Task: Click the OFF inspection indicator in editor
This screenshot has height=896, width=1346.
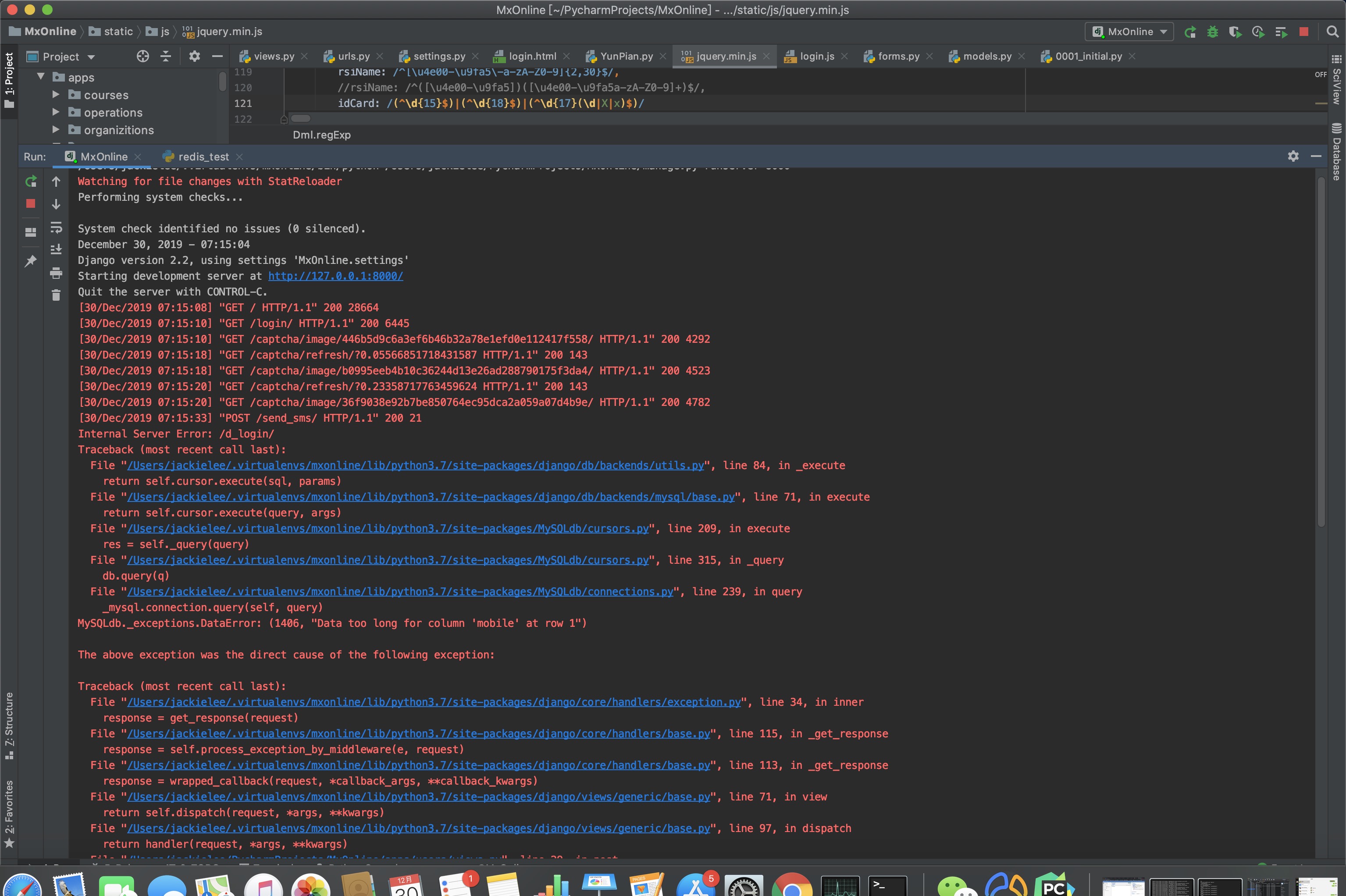Action: point(1320,75)
